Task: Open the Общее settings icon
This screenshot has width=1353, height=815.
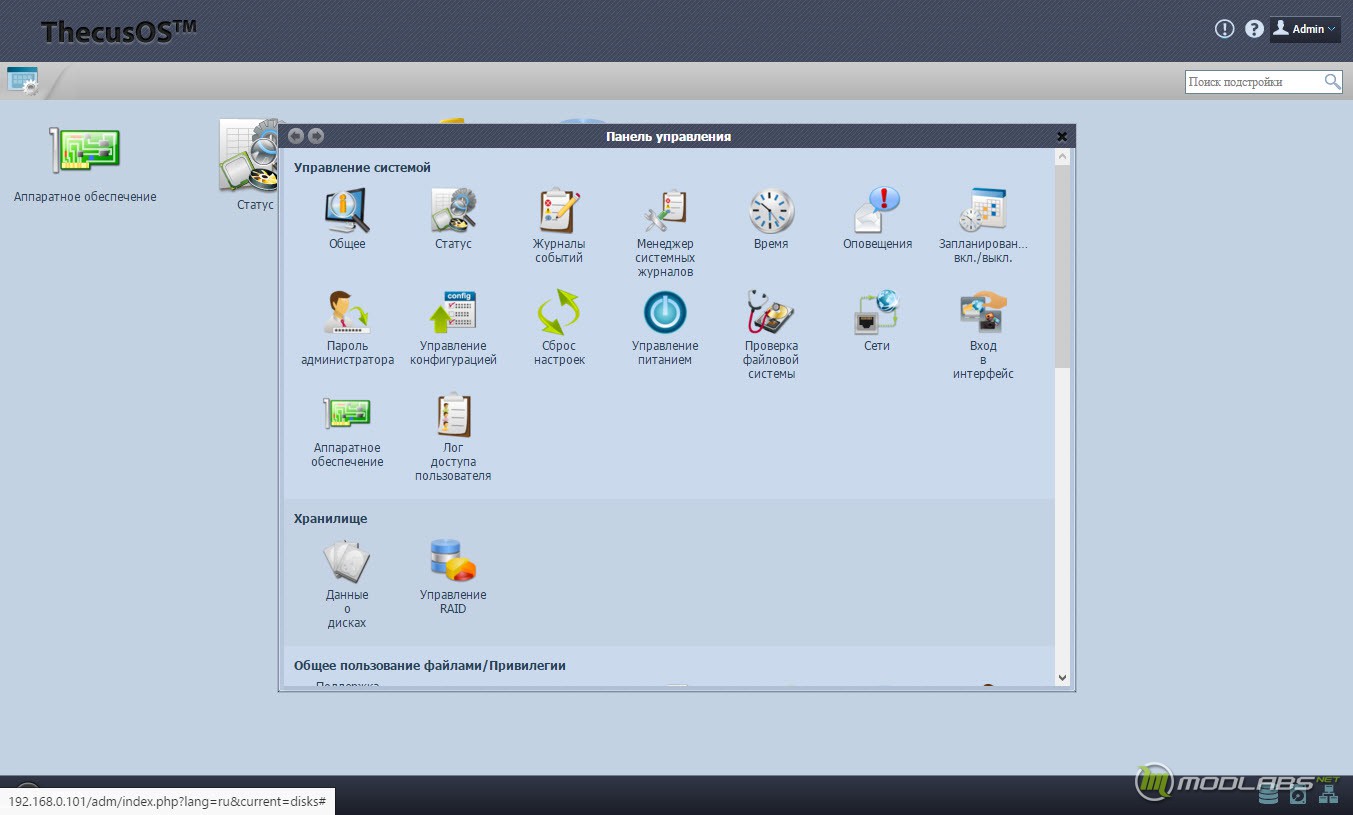Action: pyautogui.click(x=347, y=211)
